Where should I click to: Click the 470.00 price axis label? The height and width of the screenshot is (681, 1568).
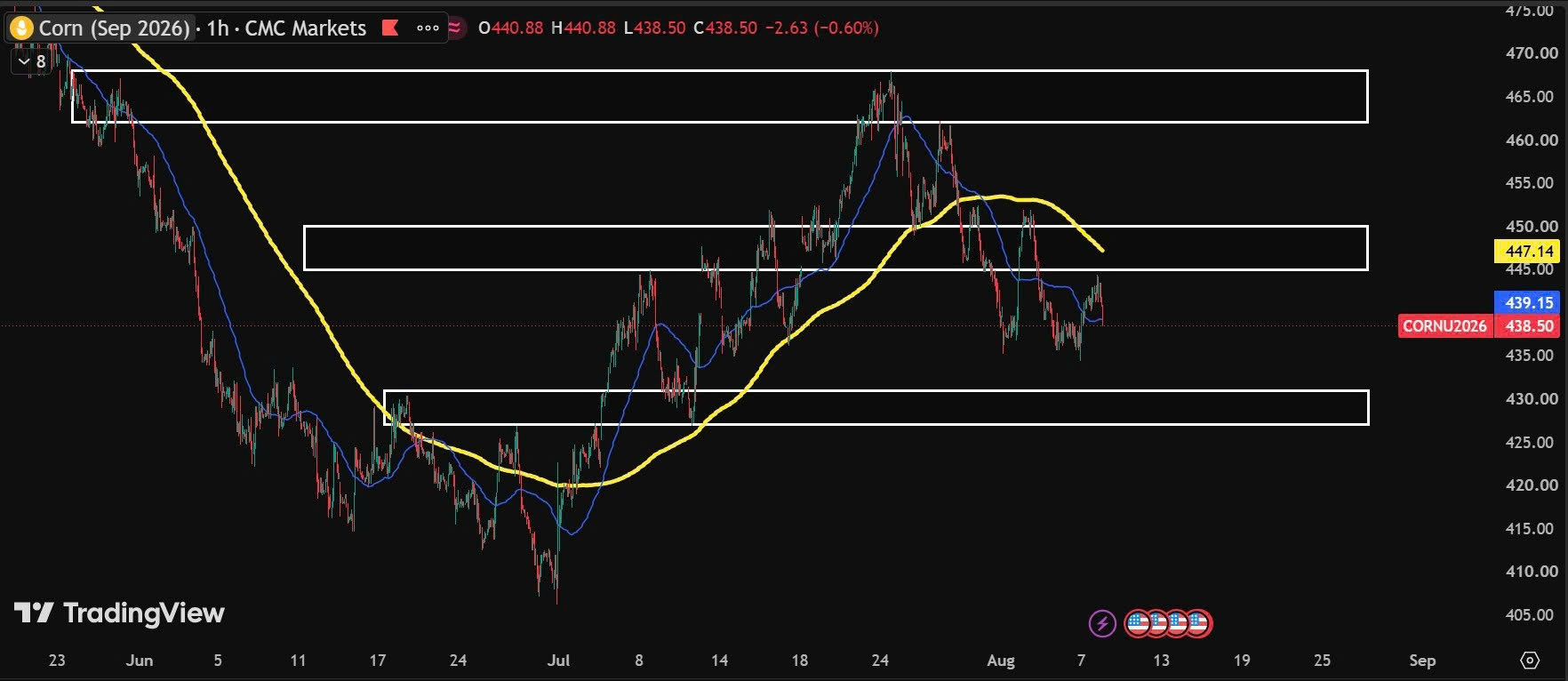coord(1532,53)
